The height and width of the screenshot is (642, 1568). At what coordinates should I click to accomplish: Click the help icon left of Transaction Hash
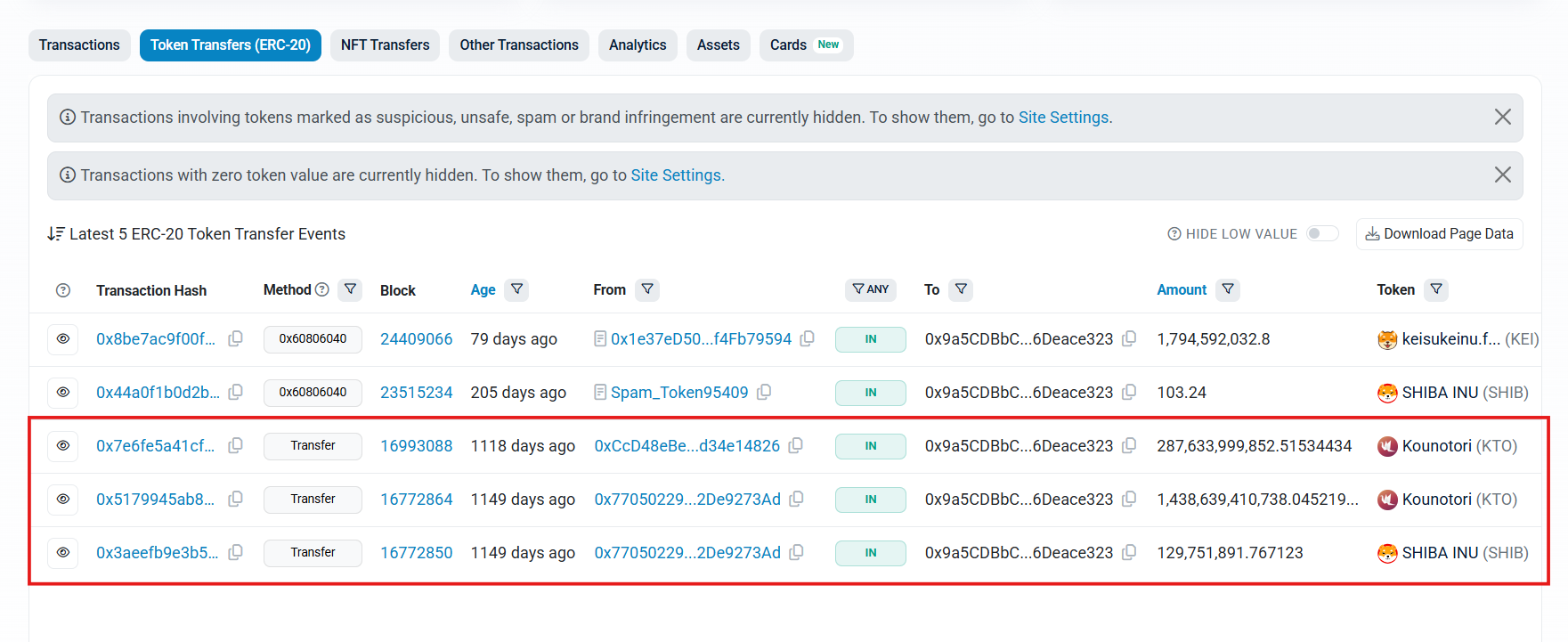[x=63, y=290]
